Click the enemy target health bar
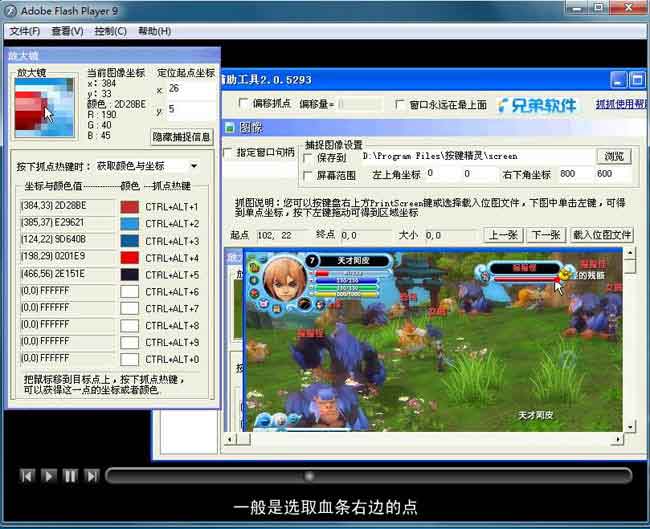Viewport: 650px width, 529px height. 526,280
